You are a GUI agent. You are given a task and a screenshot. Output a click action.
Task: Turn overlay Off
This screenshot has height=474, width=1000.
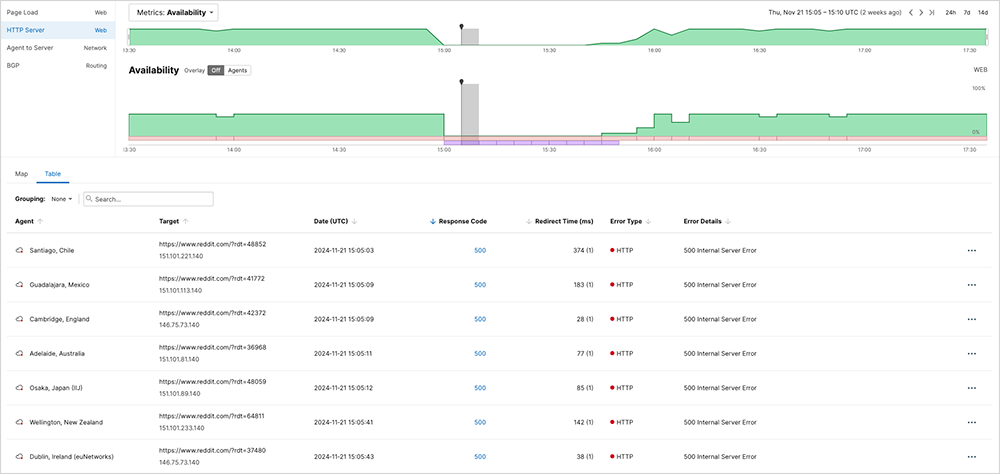[215, 71]
